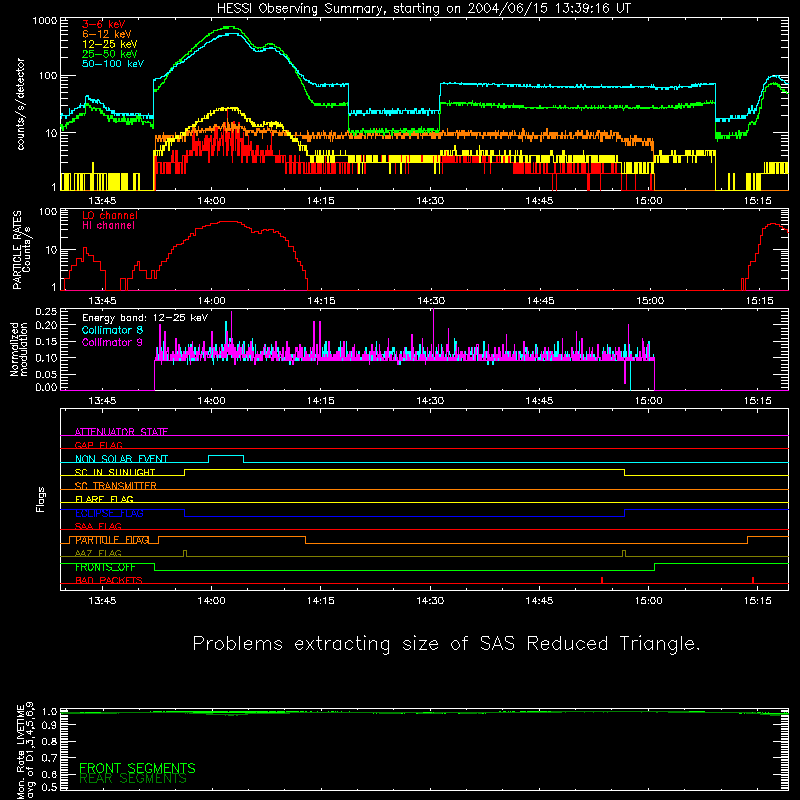Click the counts/s/detector axis label
The image size is (800, 800).
point(21,104)
